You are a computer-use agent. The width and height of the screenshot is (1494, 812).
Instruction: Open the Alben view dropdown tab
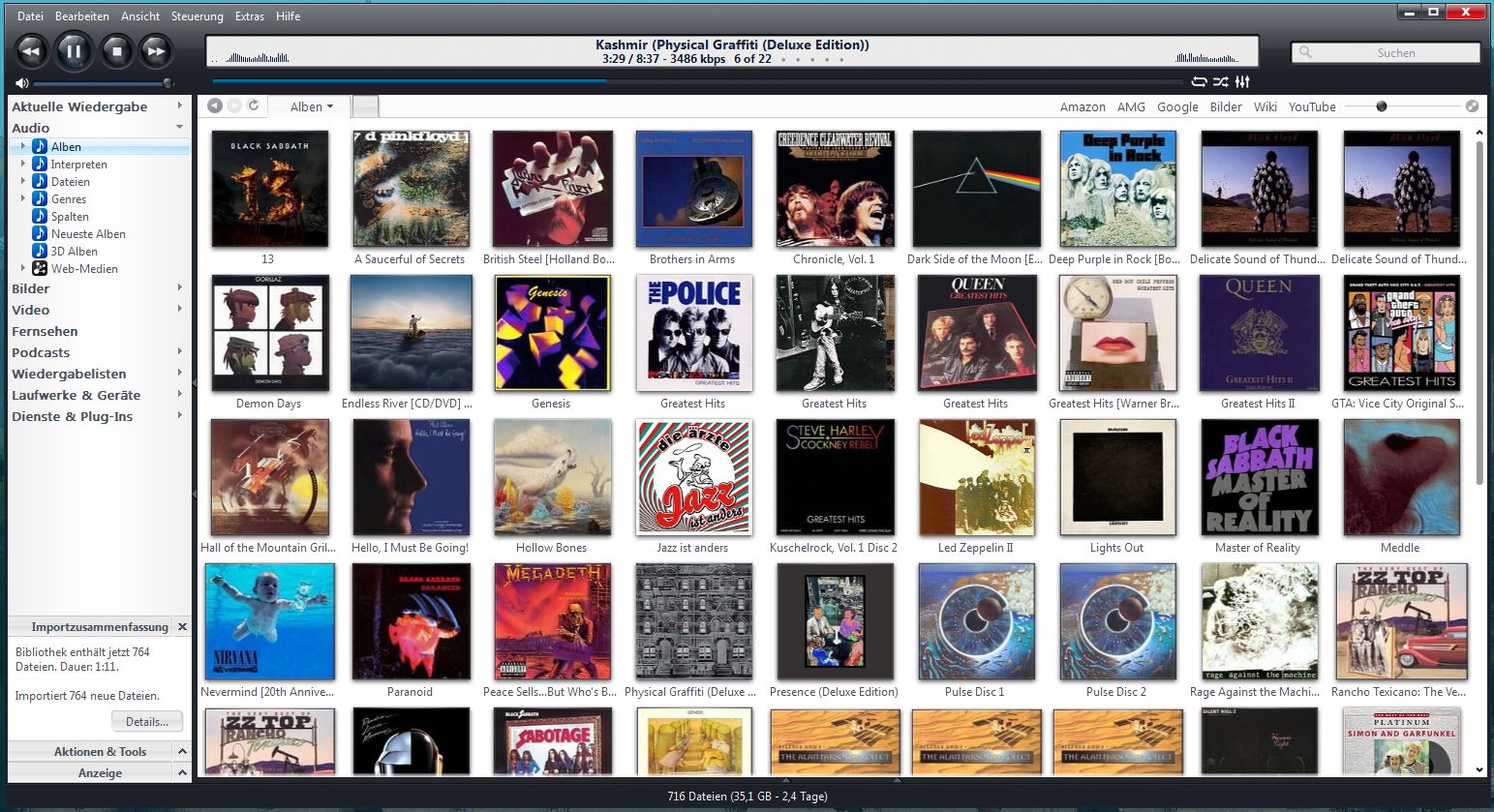[x=311, y=106]
